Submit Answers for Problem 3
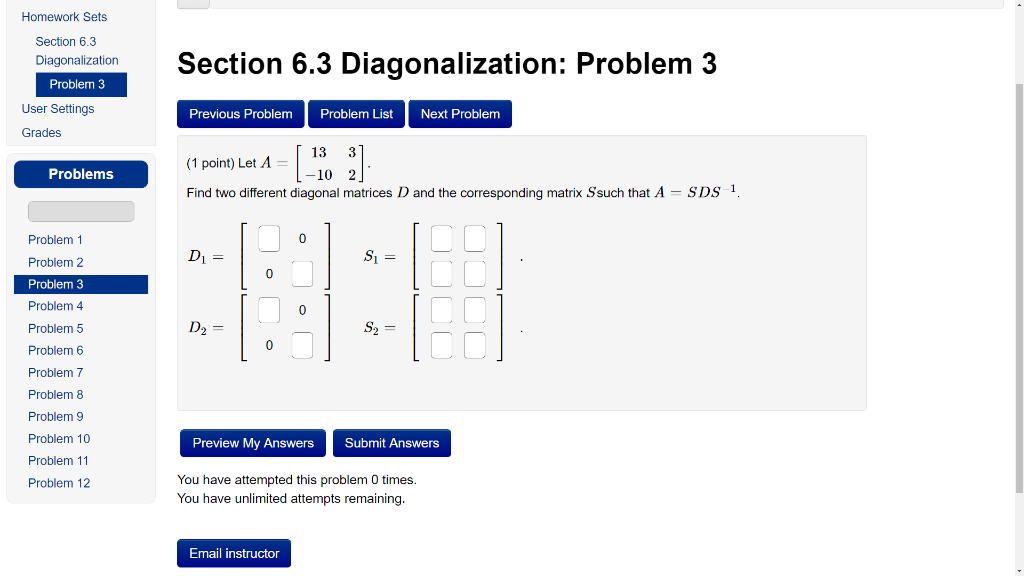Image resolution: width=1024 pixels, height=576 pixels. pyautogui.click(x=391, y=442)
